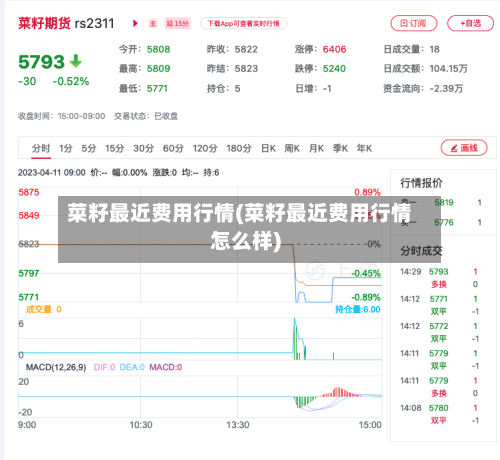Click the 今开 value 5808

click(158, 49)
